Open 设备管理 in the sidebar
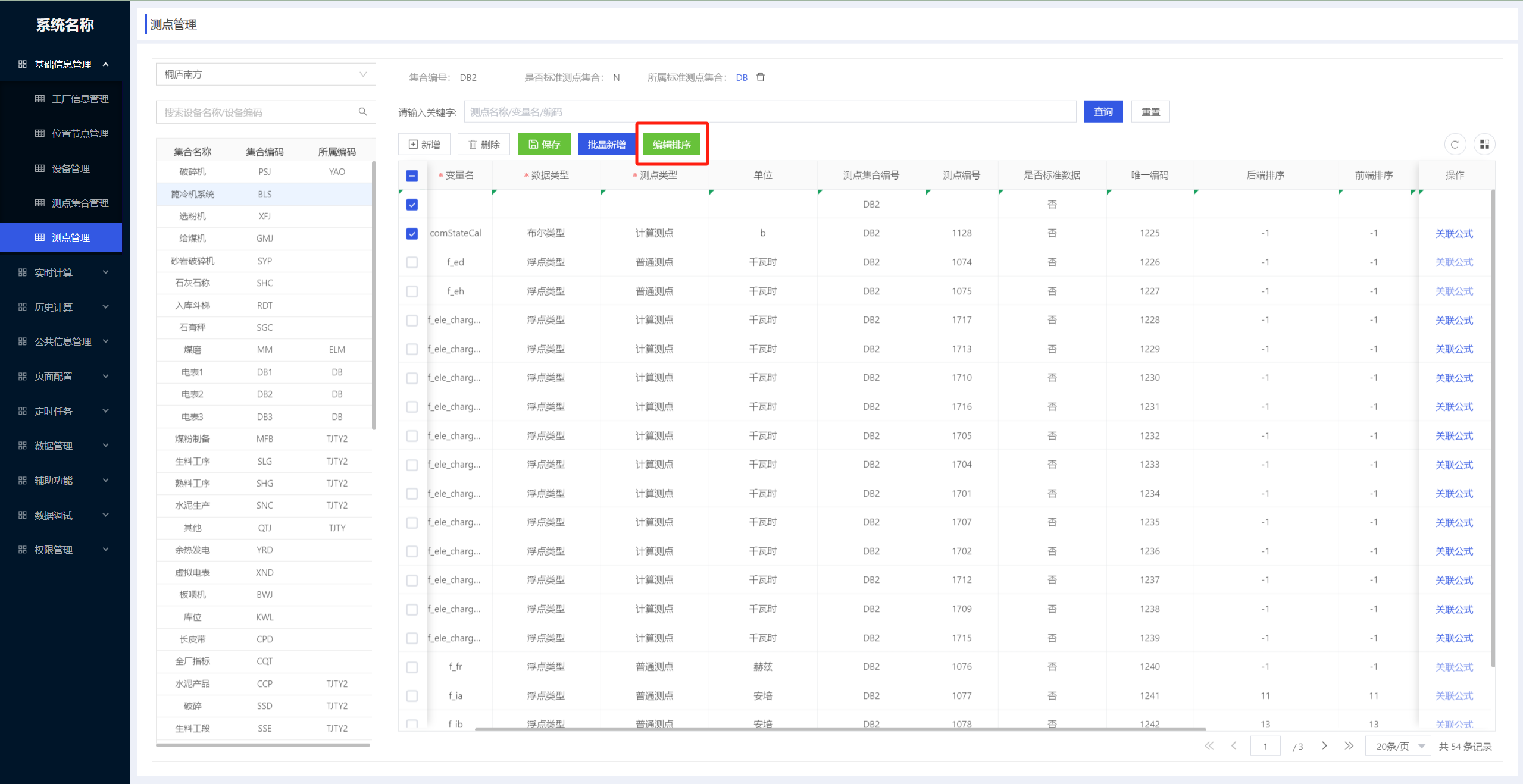1523x784 pixels. coord(61,168)
